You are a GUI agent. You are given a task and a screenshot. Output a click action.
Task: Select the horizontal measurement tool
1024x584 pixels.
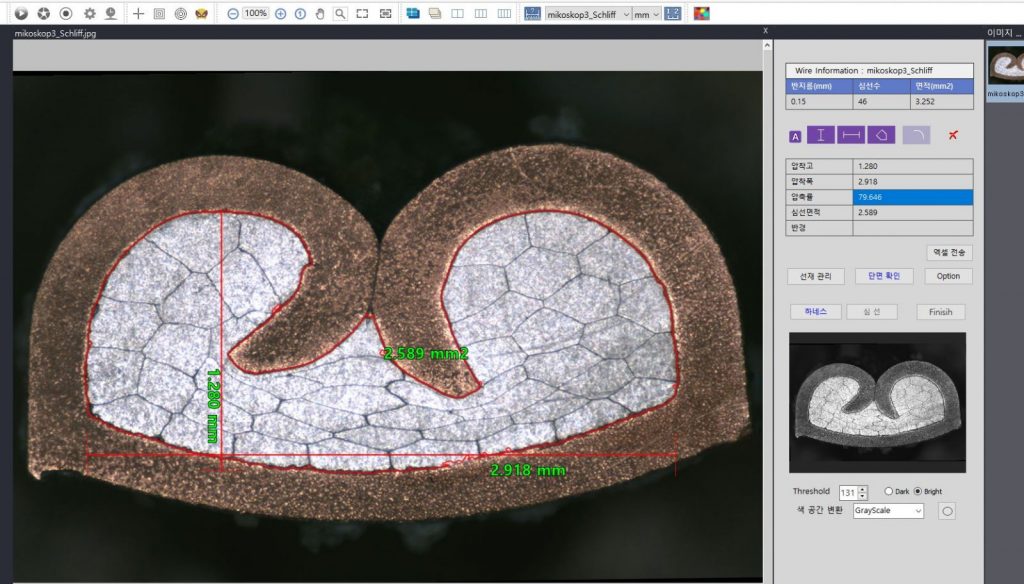point(851,134)
